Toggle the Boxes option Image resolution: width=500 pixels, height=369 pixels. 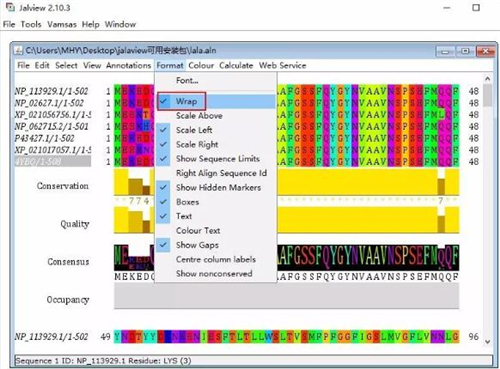point(216,202)
